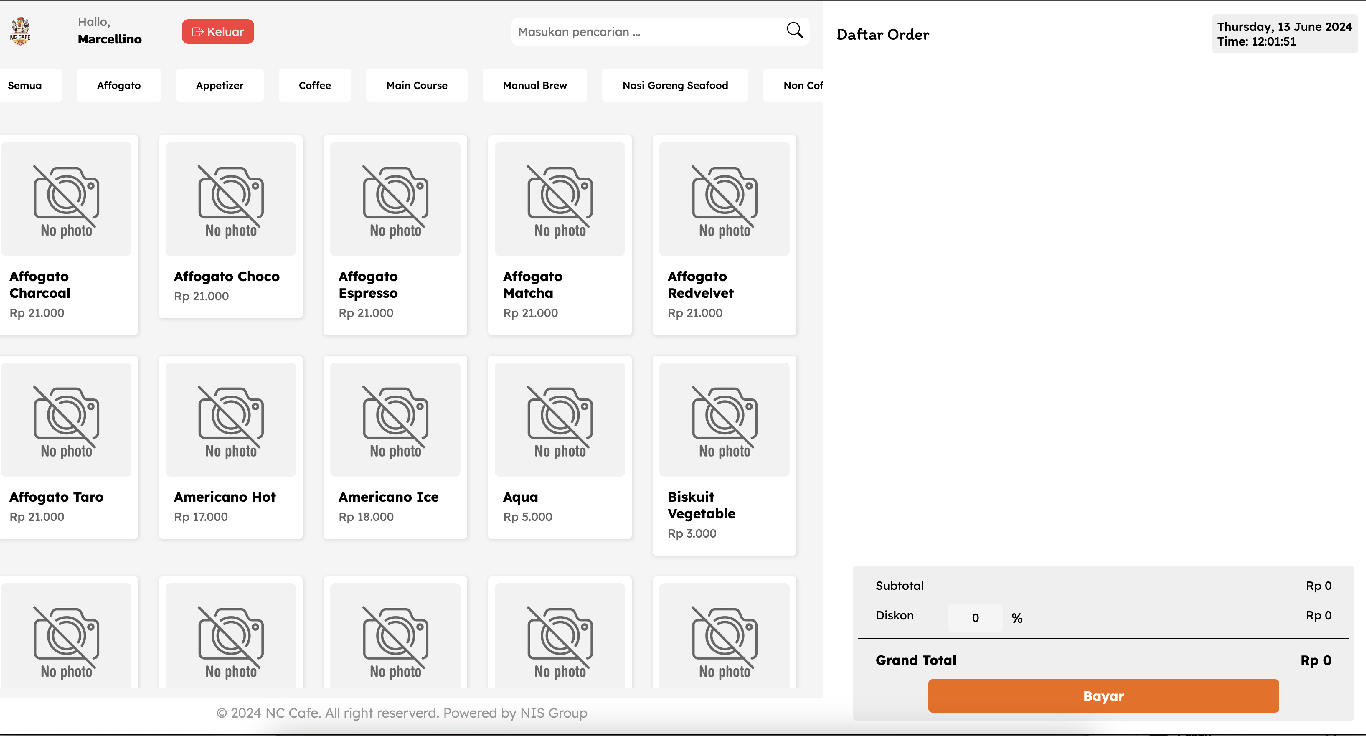Viewport: 1366px width, 736px height.
Task: Filter by Nasi Goreng Seafood
Action: 675,86
